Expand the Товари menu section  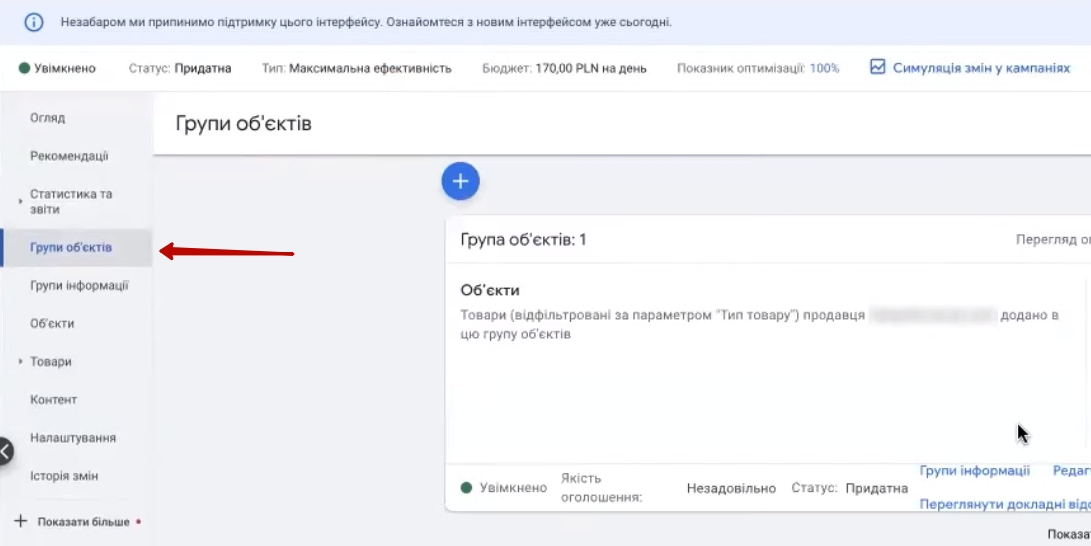[x=20, y=362]
